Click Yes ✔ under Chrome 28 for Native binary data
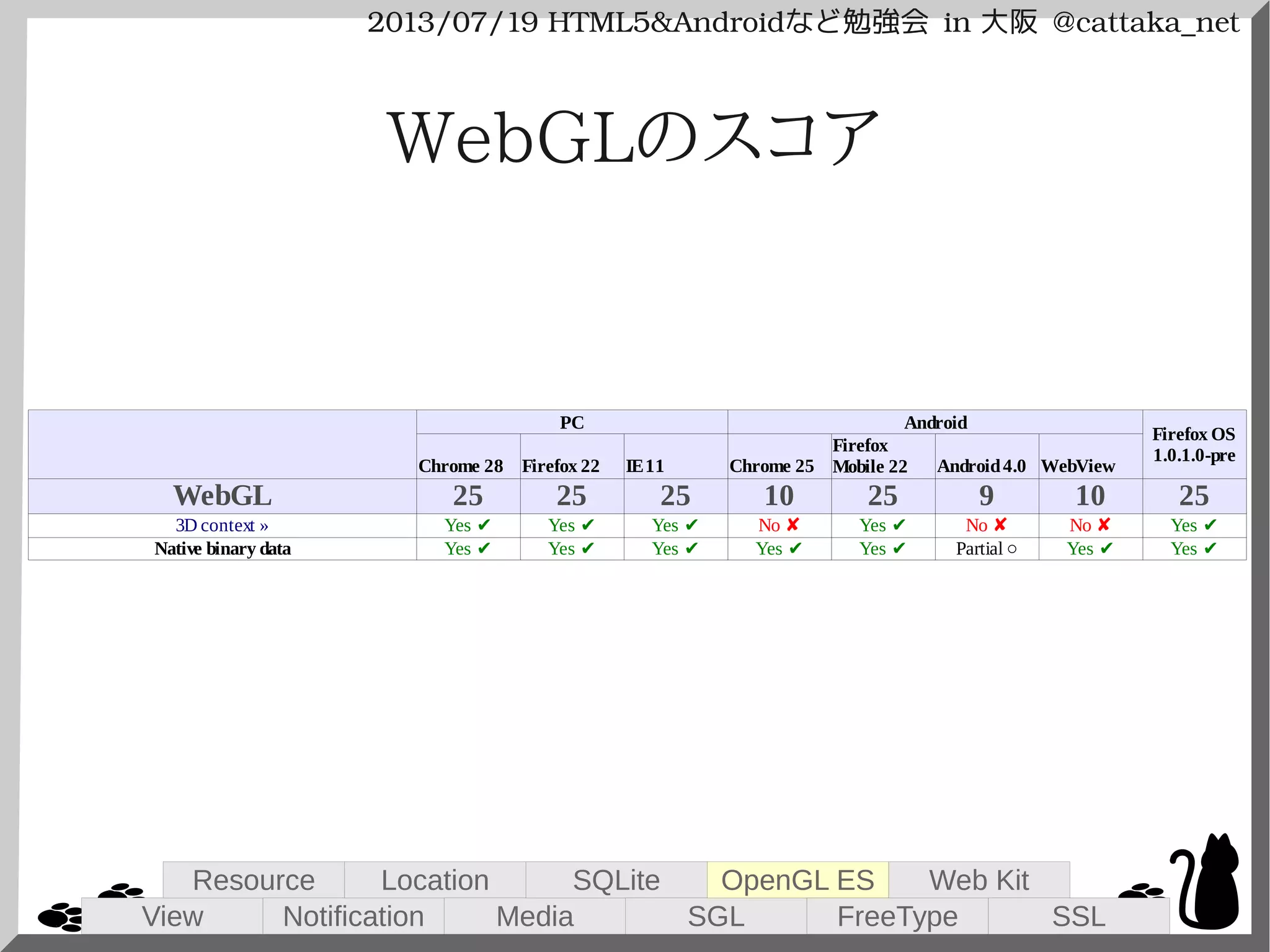This screenshot has height=952, width=1270. pyautogui.click(x=468, y=549)
